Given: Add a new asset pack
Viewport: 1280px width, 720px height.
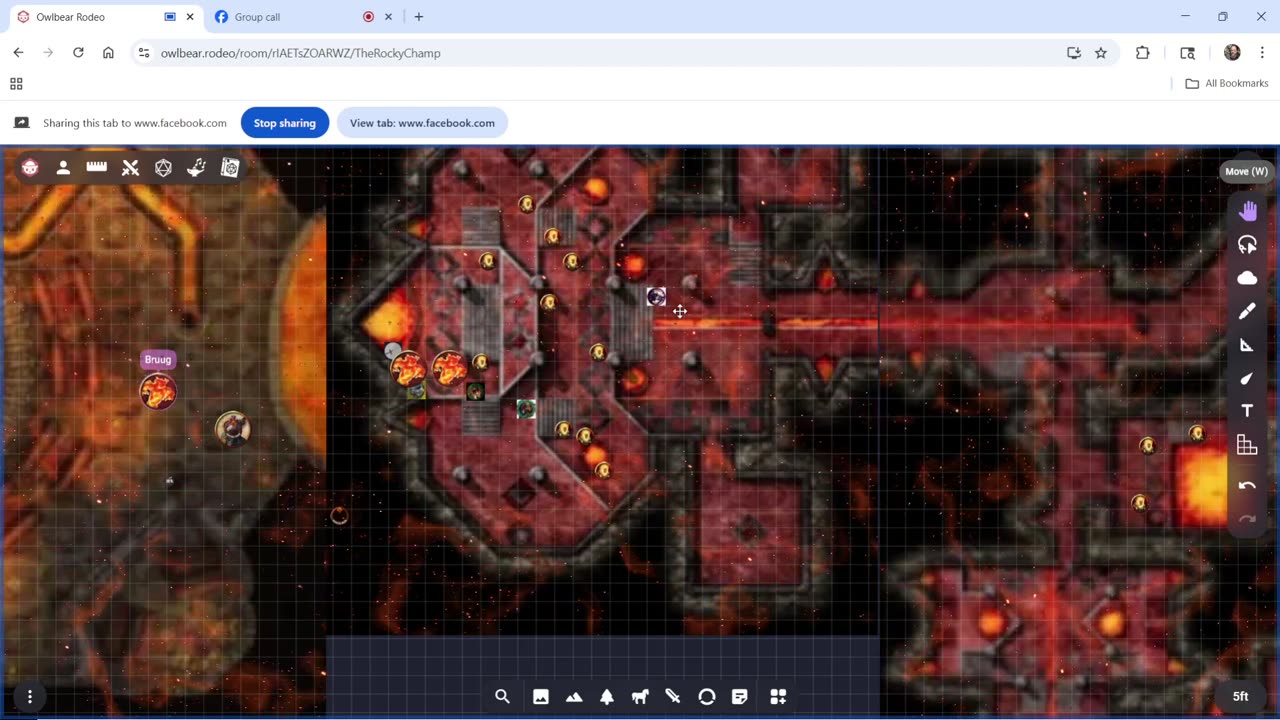Looking at the screenshot, I should coord(778,697).
